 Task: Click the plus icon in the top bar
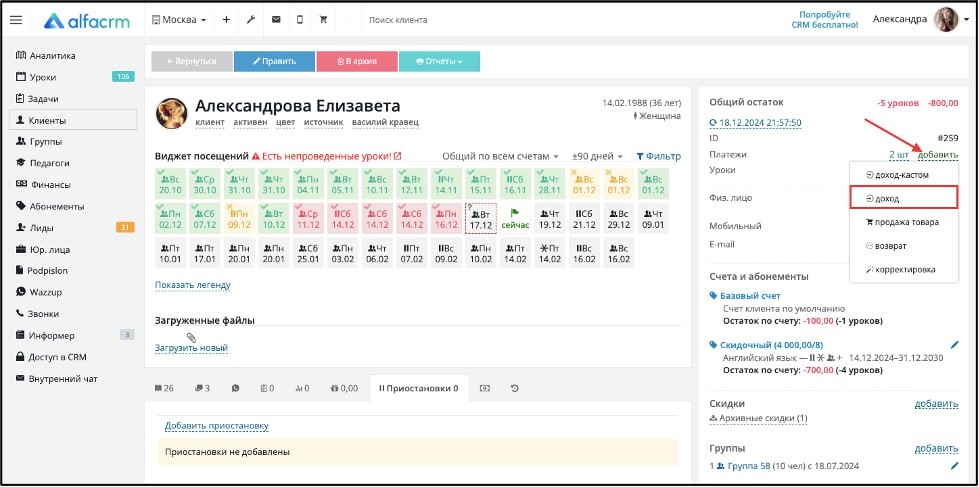(226, 20)
